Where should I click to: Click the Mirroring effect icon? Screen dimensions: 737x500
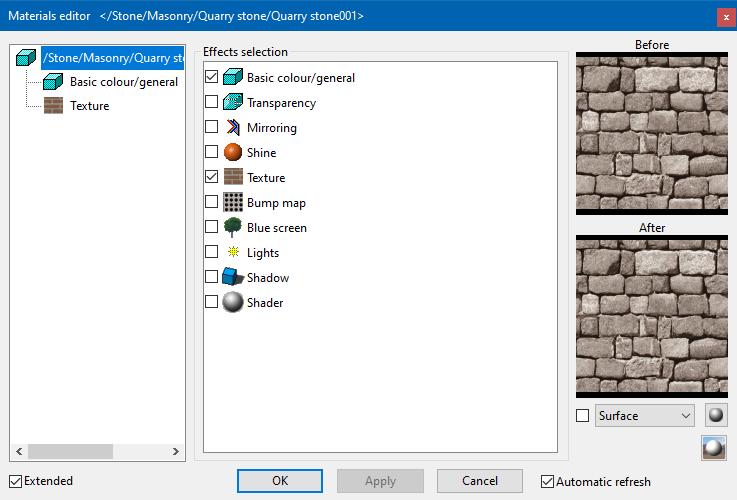[x=233, y=128]
